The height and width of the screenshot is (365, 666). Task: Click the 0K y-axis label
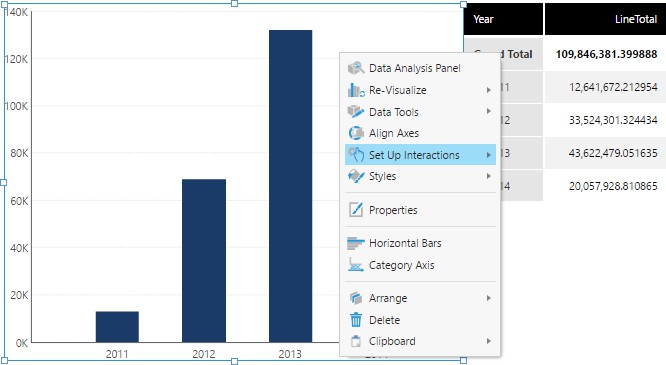22,343
